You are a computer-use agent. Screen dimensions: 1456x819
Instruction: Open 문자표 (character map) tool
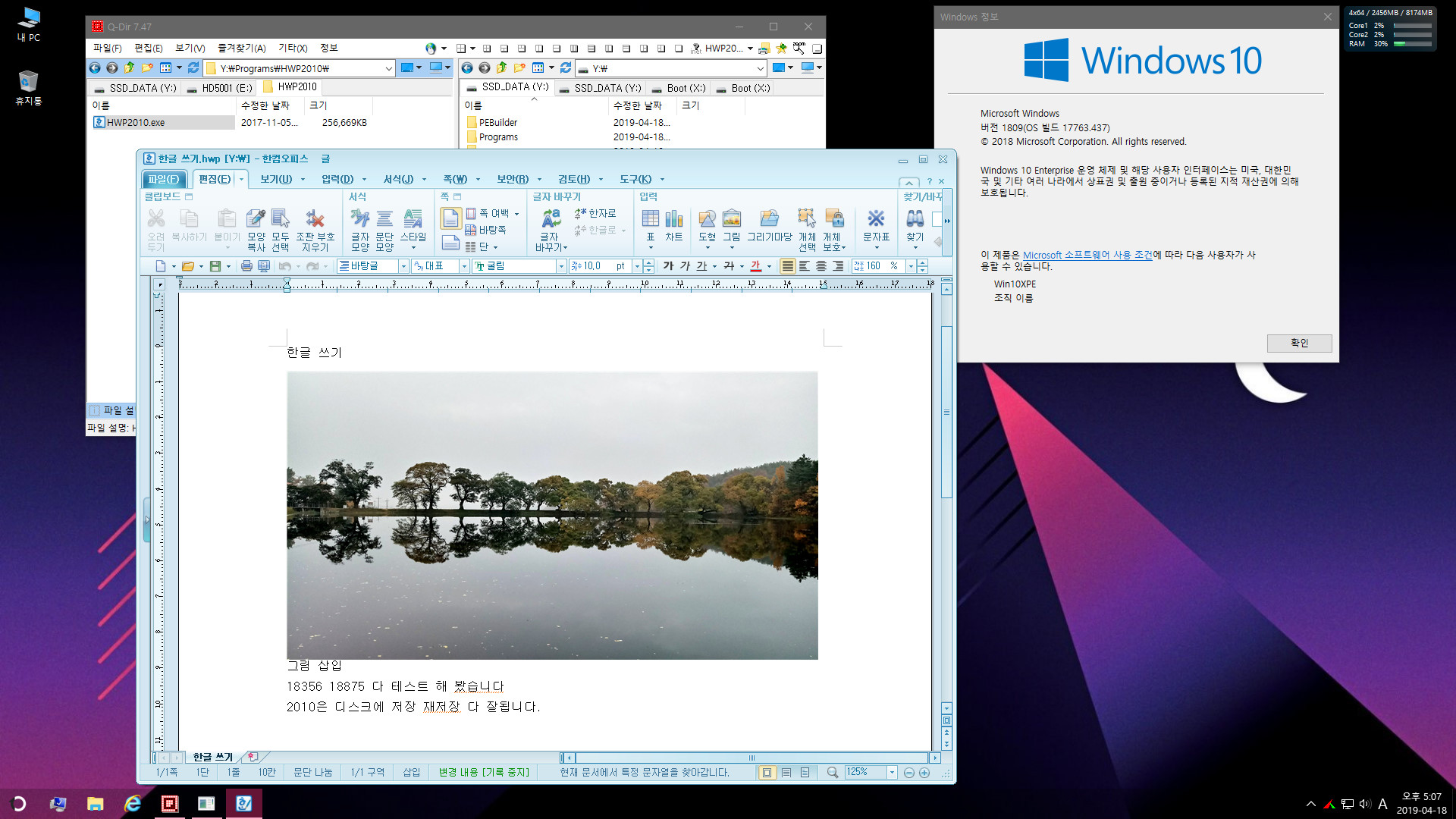point(876,229)
